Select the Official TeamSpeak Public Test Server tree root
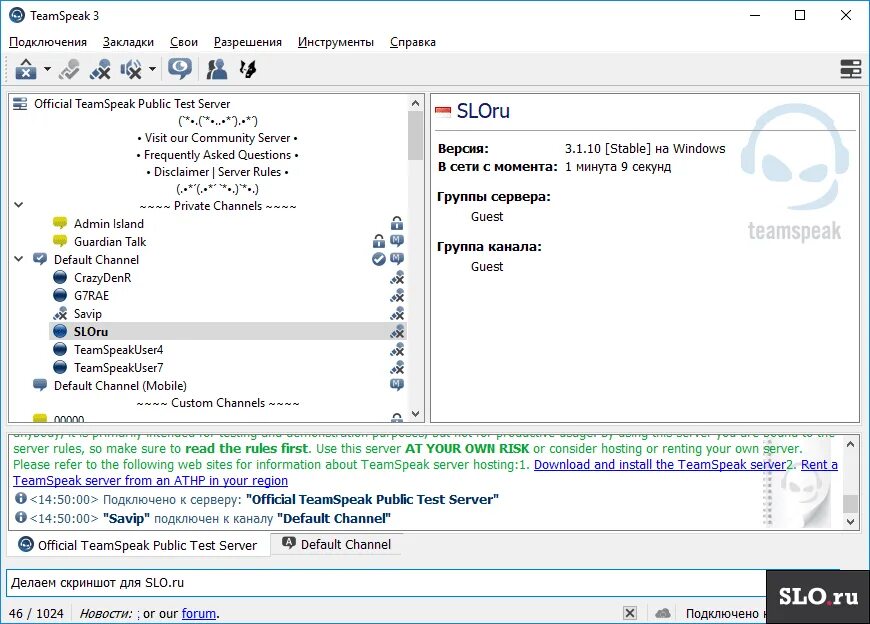870x624 pixels. pos(132,104)
